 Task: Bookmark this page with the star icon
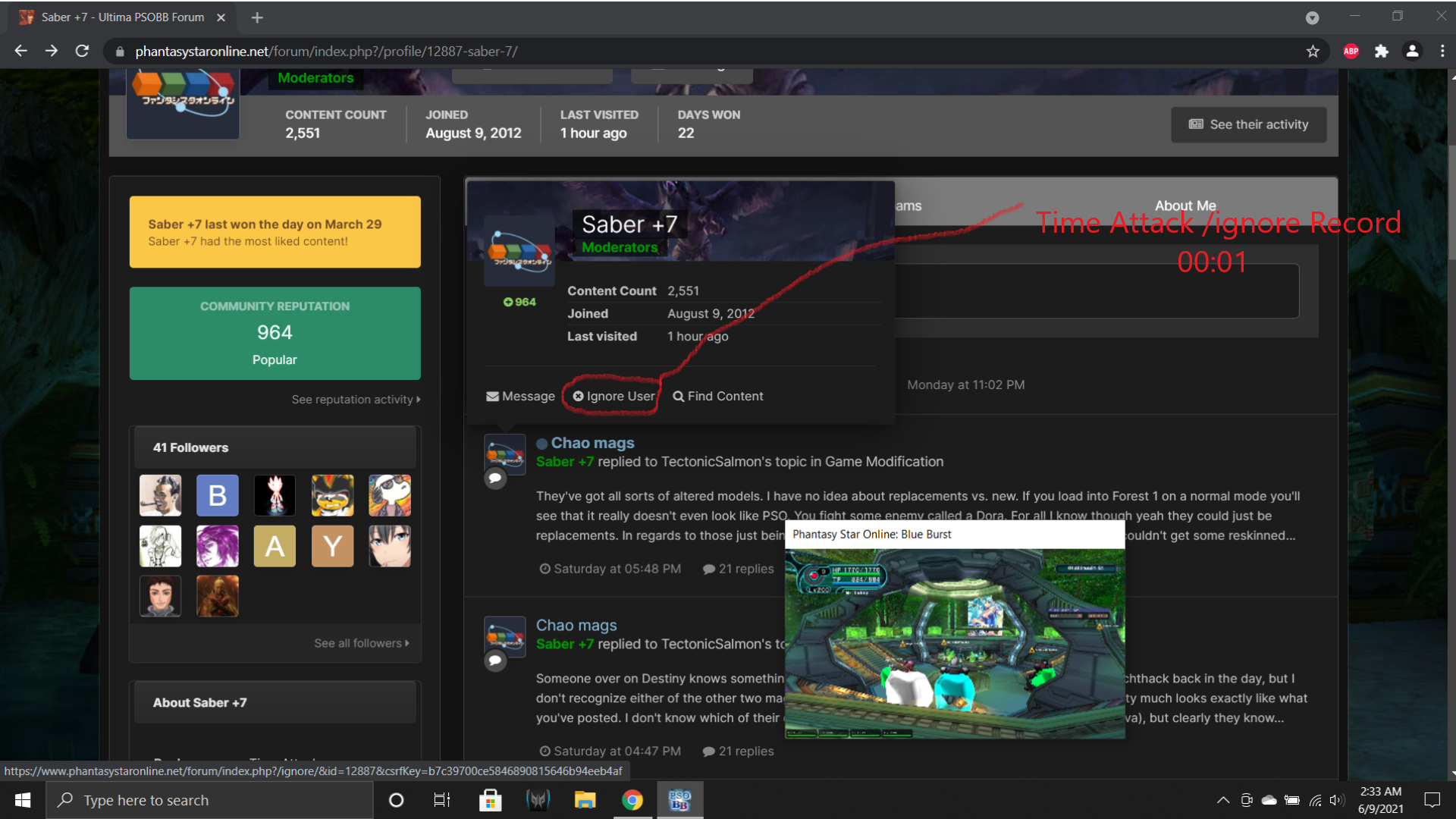coord(1313,51)
